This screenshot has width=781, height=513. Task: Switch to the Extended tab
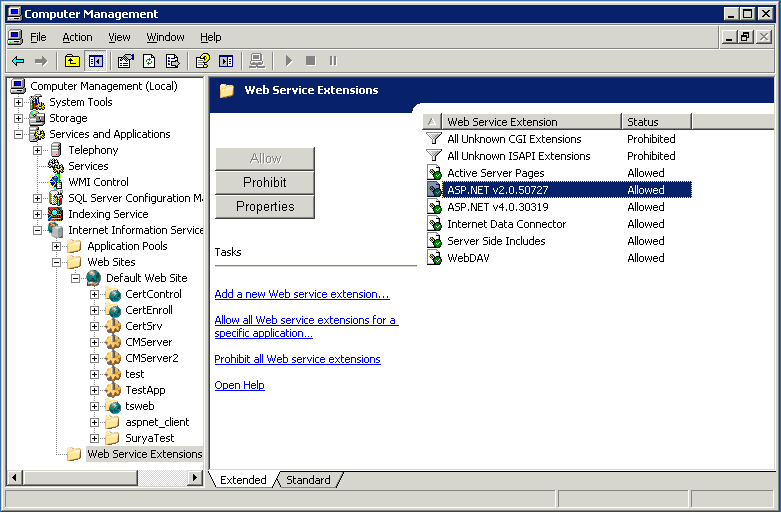click(x=243, y=480)
